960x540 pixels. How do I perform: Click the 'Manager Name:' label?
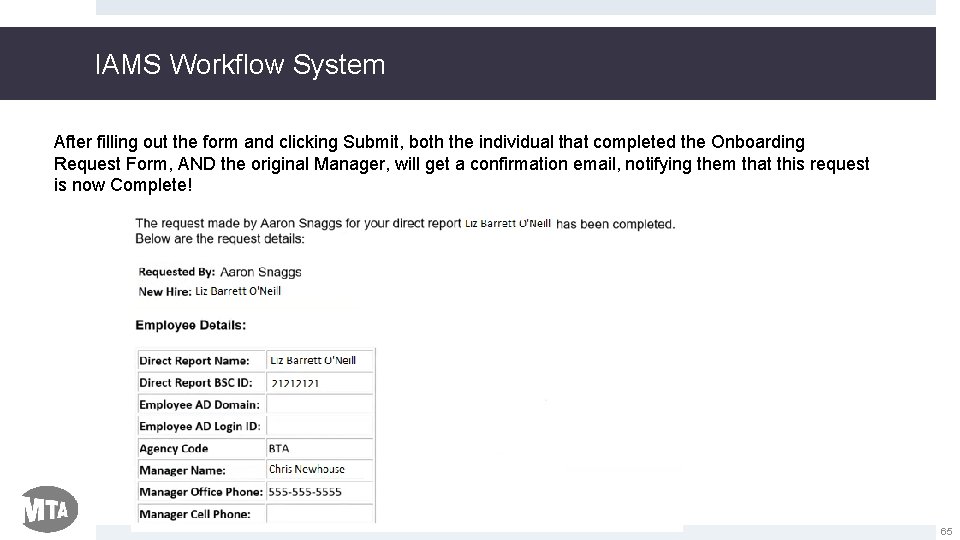(x=182, y=470)
